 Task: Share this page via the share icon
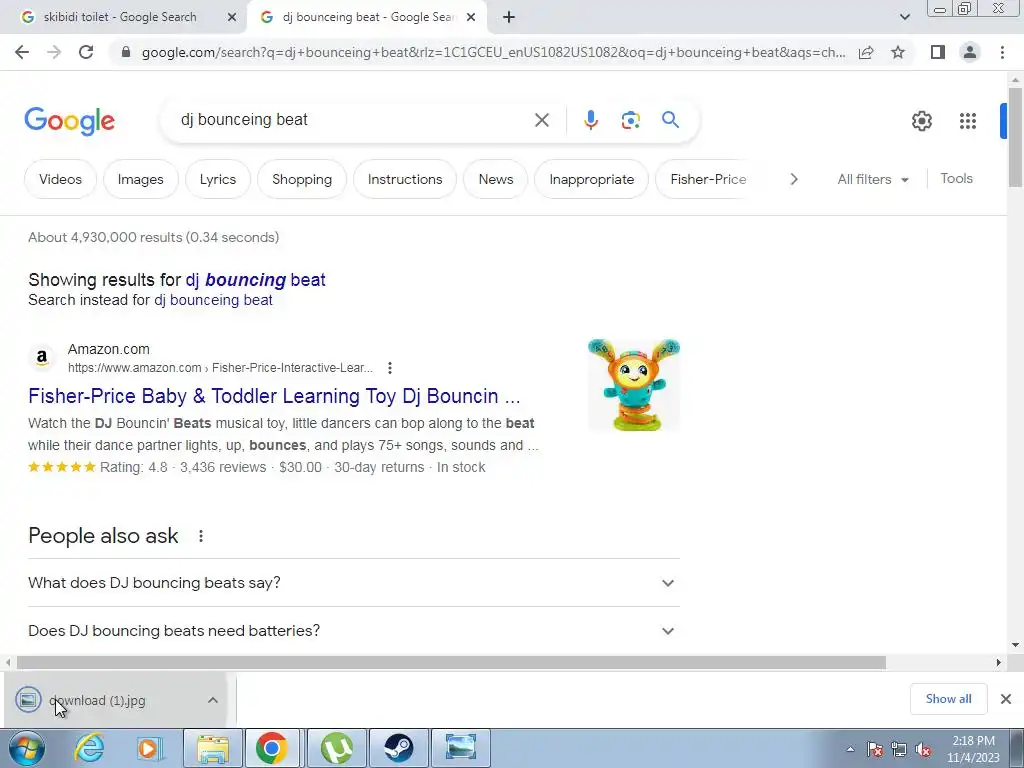[866, 52]
